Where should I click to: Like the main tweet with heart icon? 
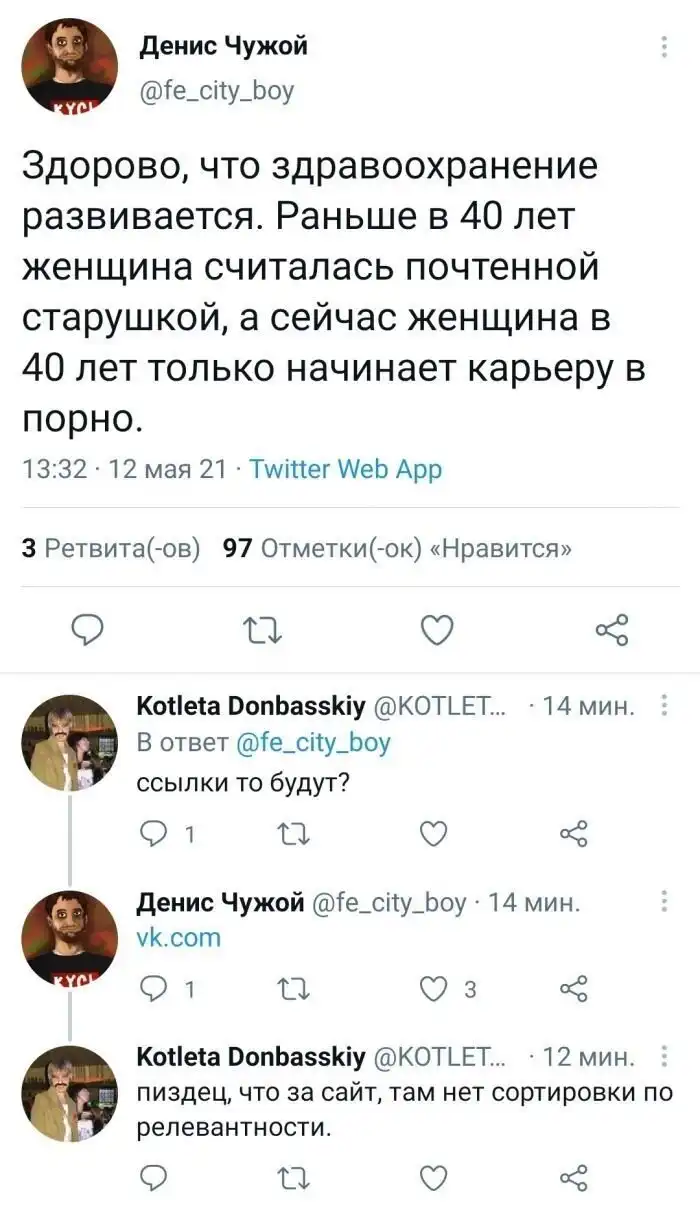click(435, 630)
